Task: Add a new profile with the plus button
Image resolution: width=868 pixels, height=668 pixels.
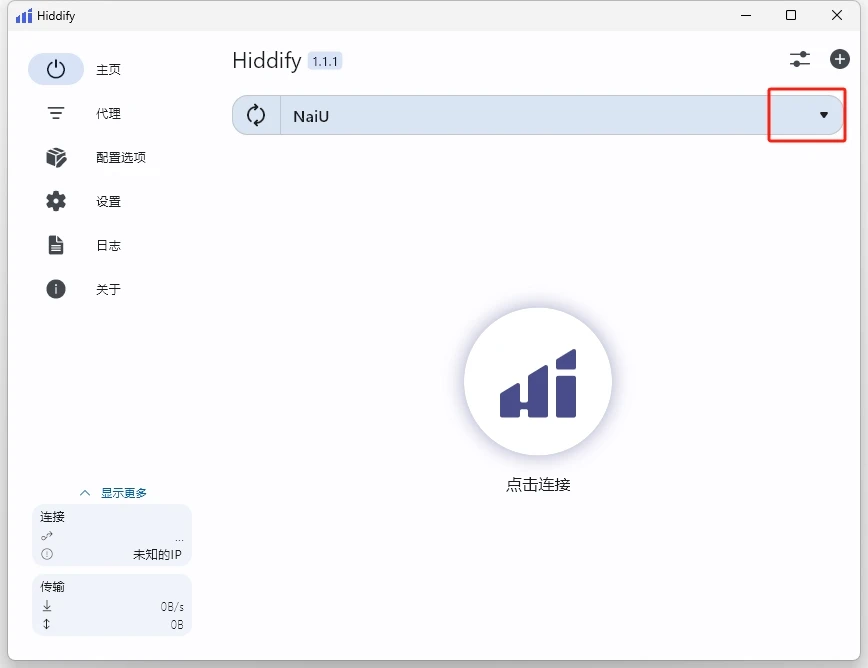Action: [x=839, y=59]
